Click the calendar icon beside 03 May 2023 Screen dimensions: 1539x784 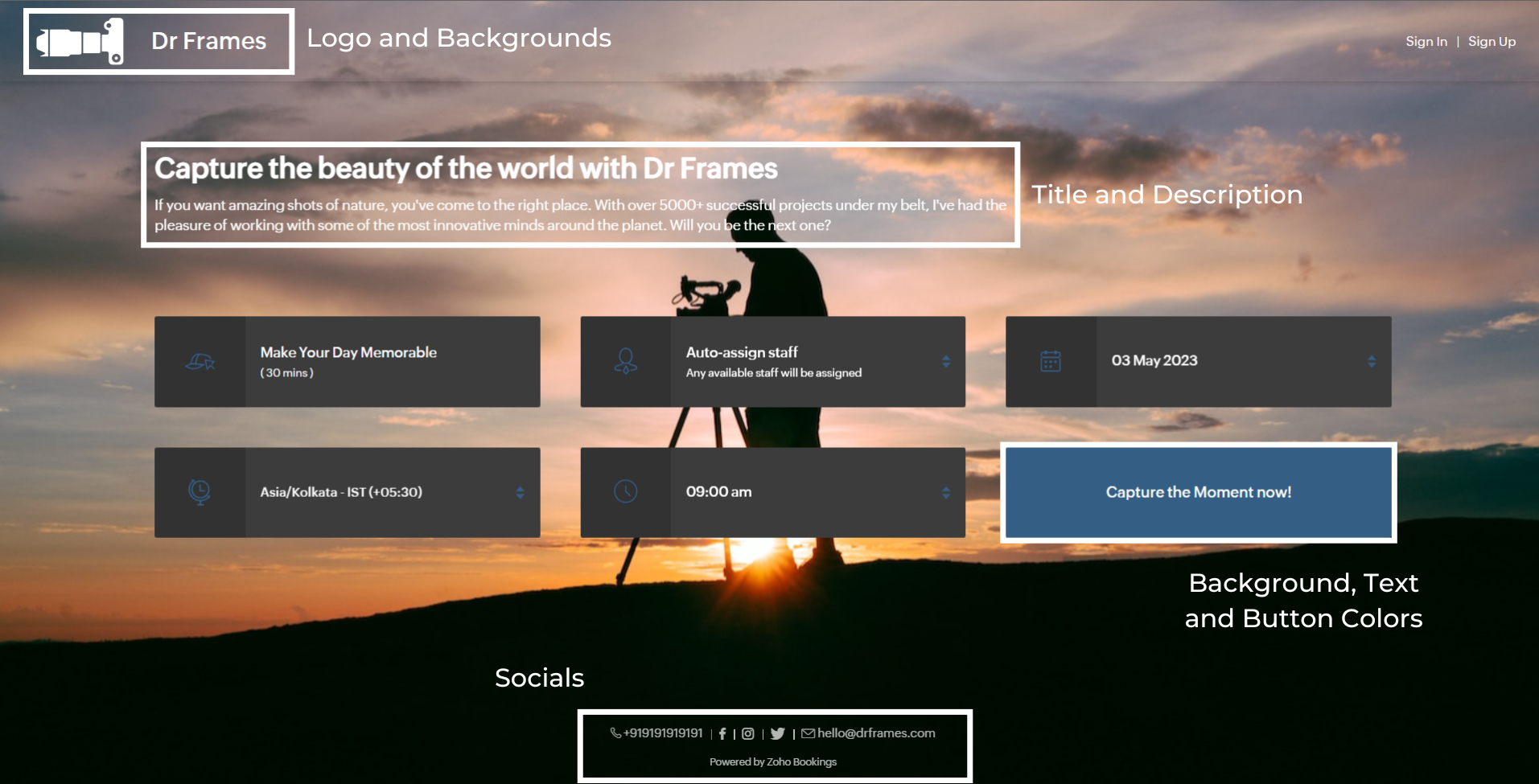click(x=1051, y=361)
